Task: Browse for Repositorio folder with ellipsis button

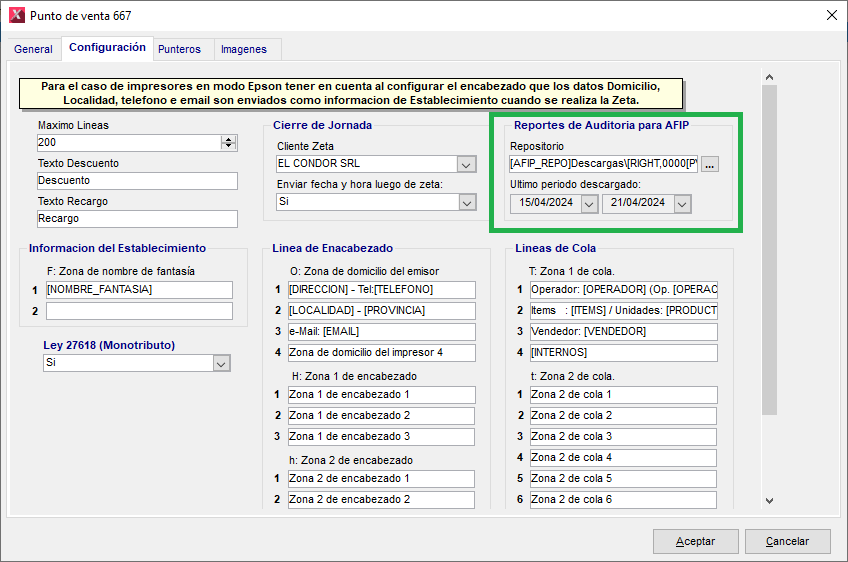Action: click(x=710, y=165)
